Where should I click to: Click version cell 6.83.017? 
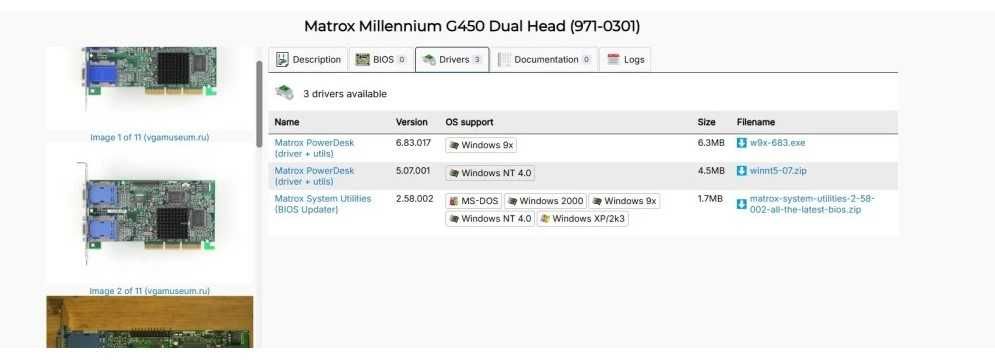(x=413, y=143)
